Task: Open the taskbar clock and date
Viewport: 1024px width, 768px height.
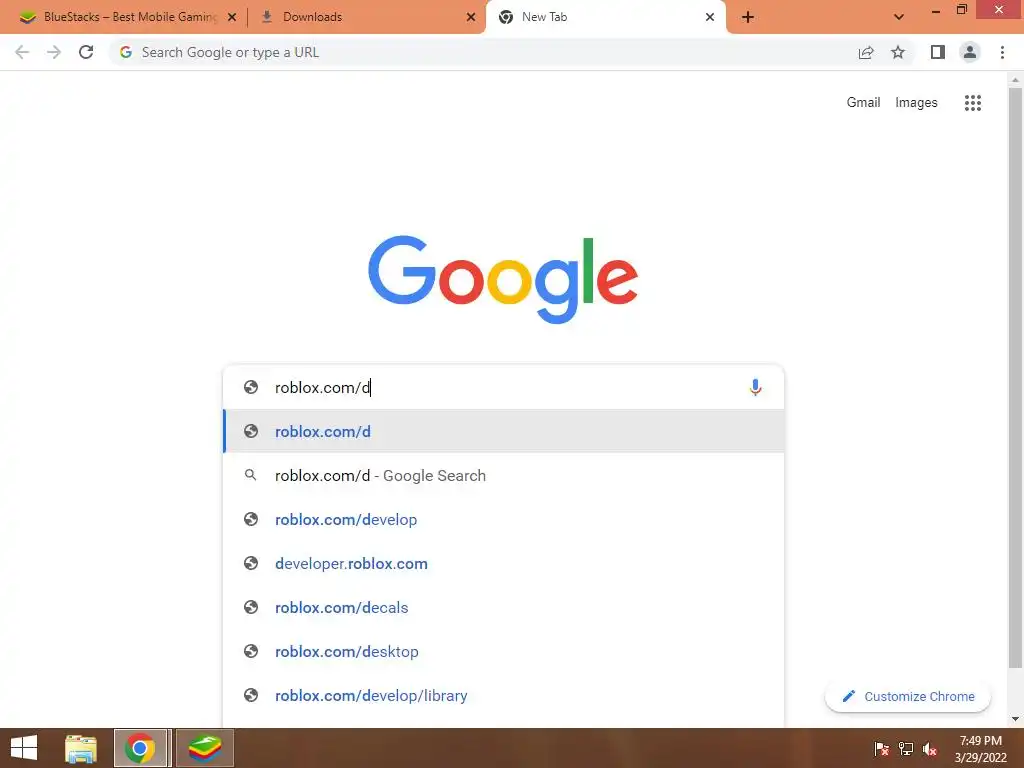Action: (980, 749)
